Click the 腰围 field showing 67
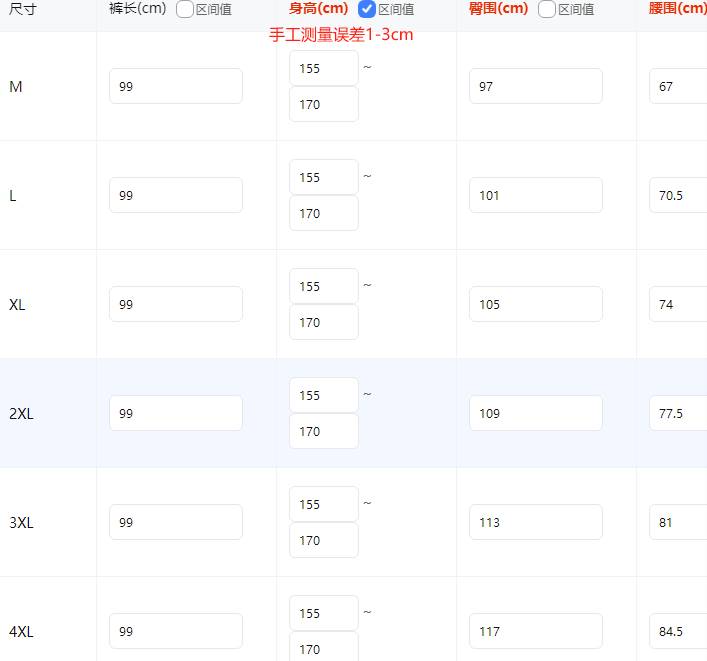The image size is (707, 661). tap(678, 86)
